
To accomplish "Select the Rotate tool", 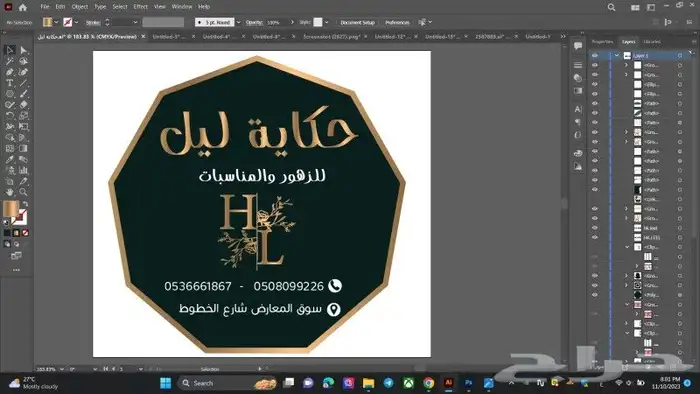I will [9, 116].
